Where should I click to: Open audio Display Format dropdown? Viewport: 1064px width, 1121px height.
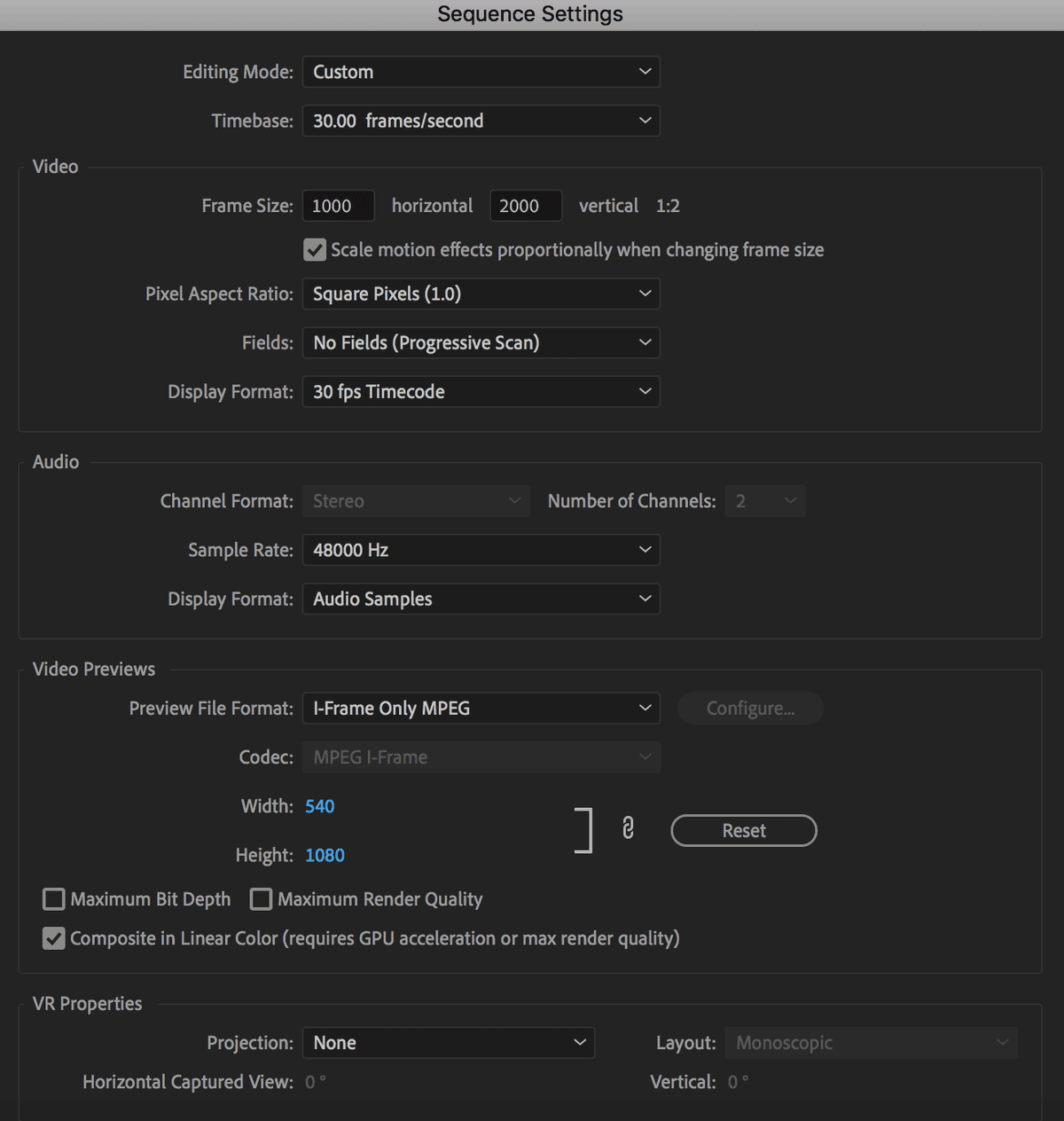pyautogui.click(x=481, y=599)
